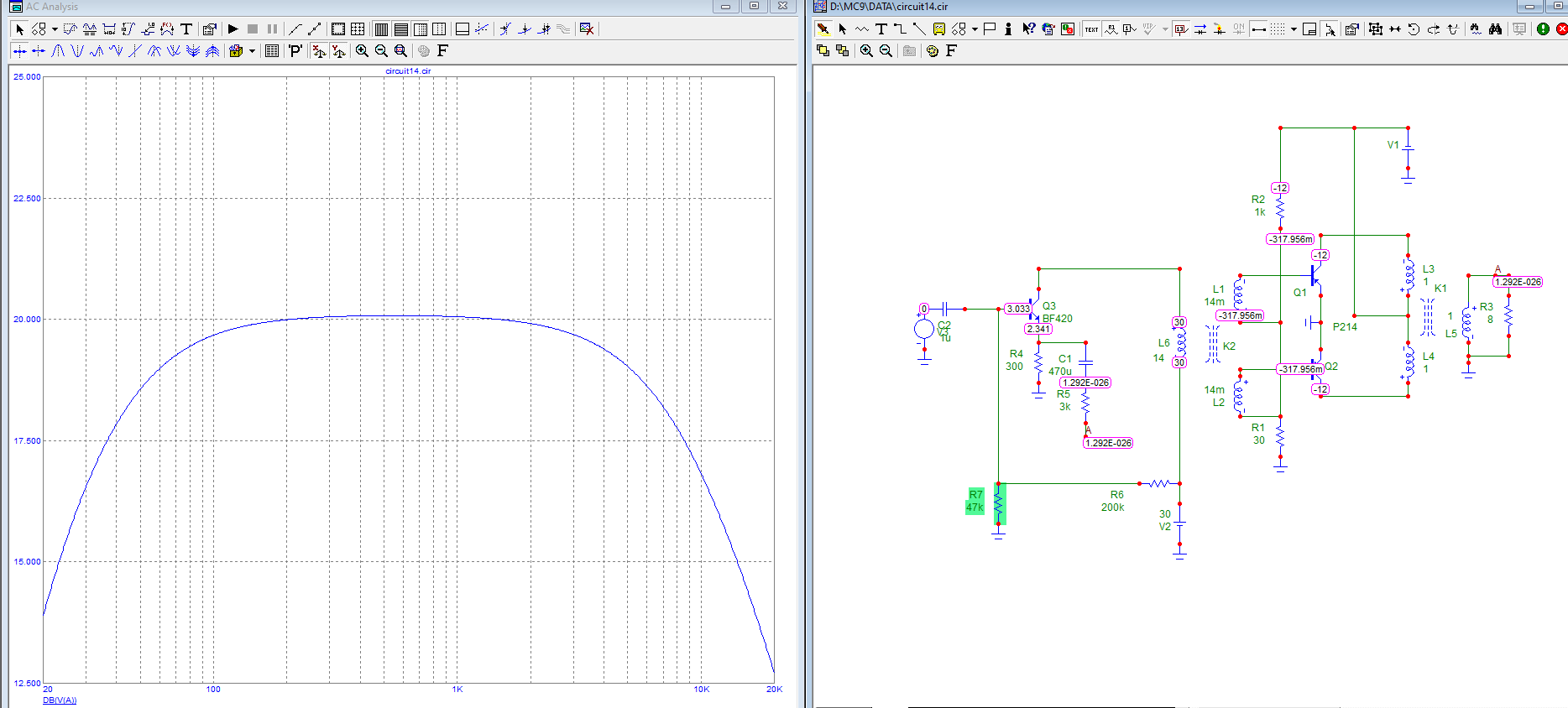1568x708 pixels.
Task: Select the Text mode tool in AC Analysis
Action: tap(186, 29)
